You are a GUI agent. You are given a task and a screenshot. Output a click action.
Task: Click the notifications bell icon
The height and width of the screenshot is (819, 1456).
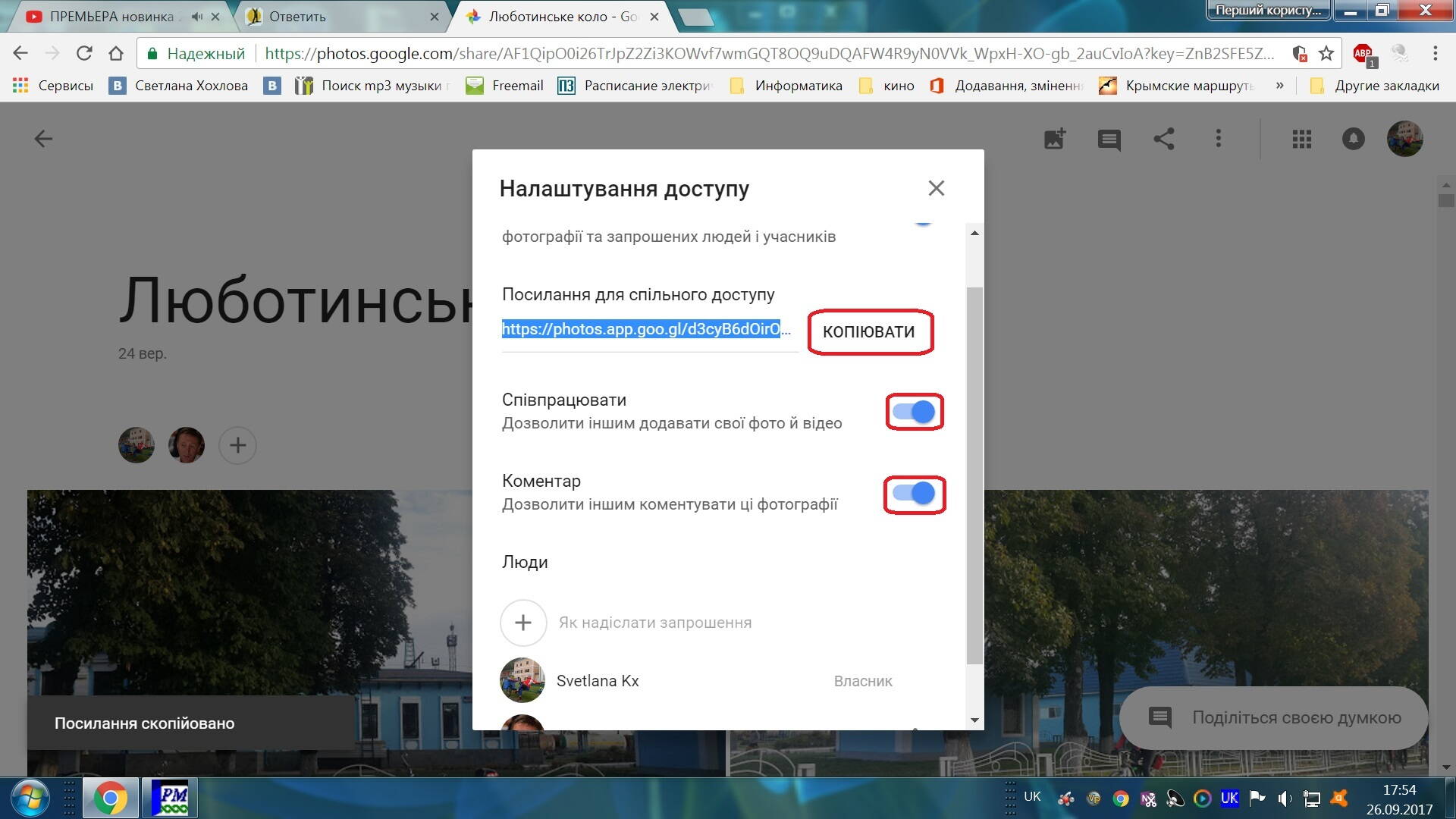[1354, 139]
